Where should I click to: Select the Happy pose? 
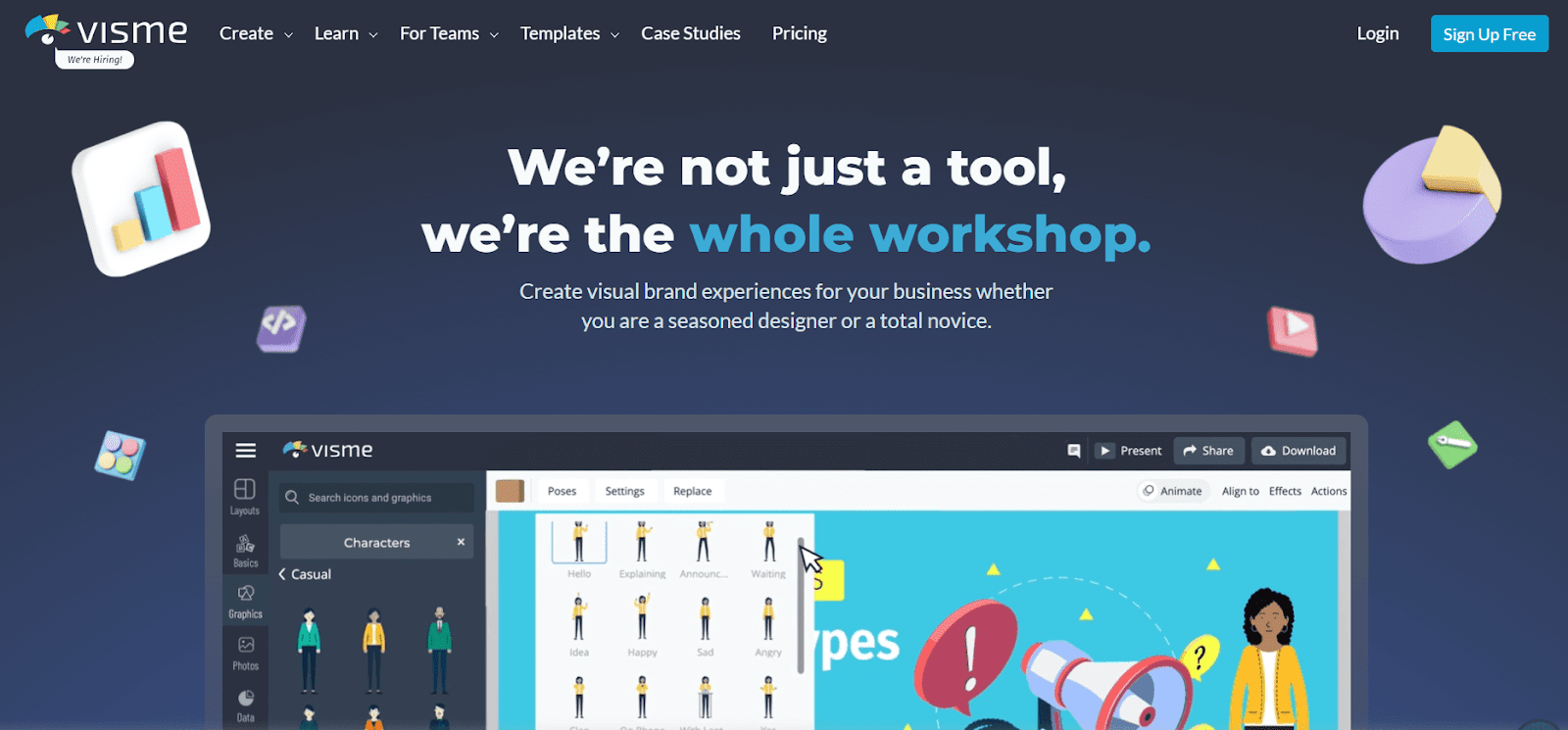pyautogui.click(x=642, y=626)
